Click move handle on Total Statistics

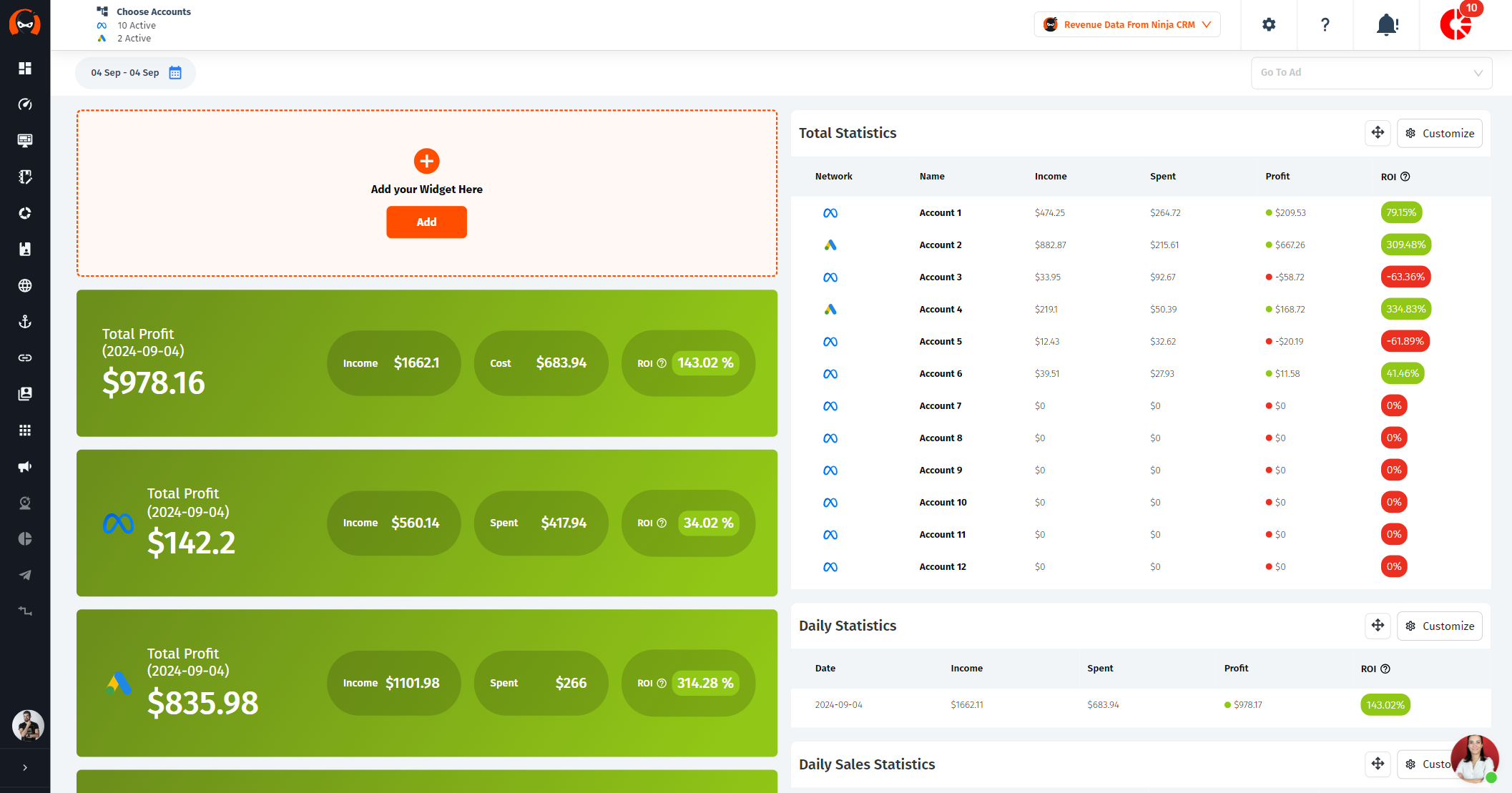1378,133
